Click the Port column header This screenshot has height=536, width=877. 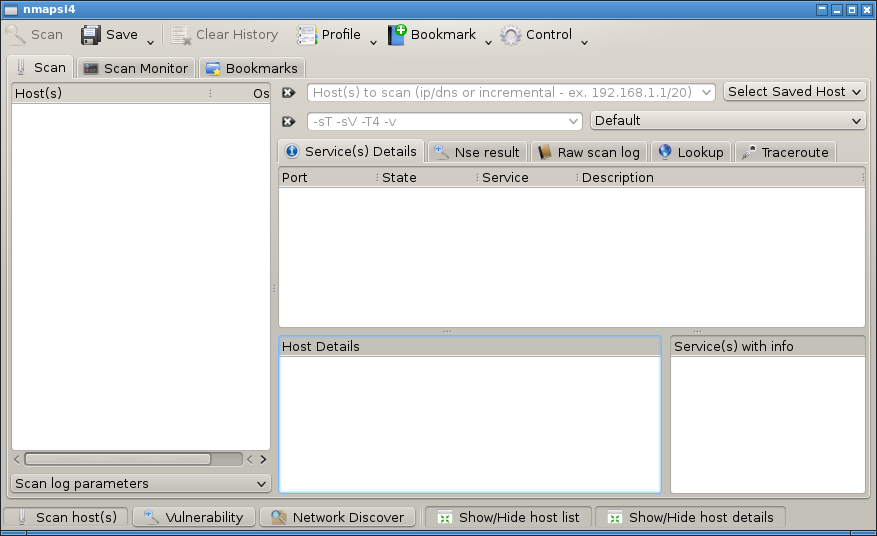[328, 177]
